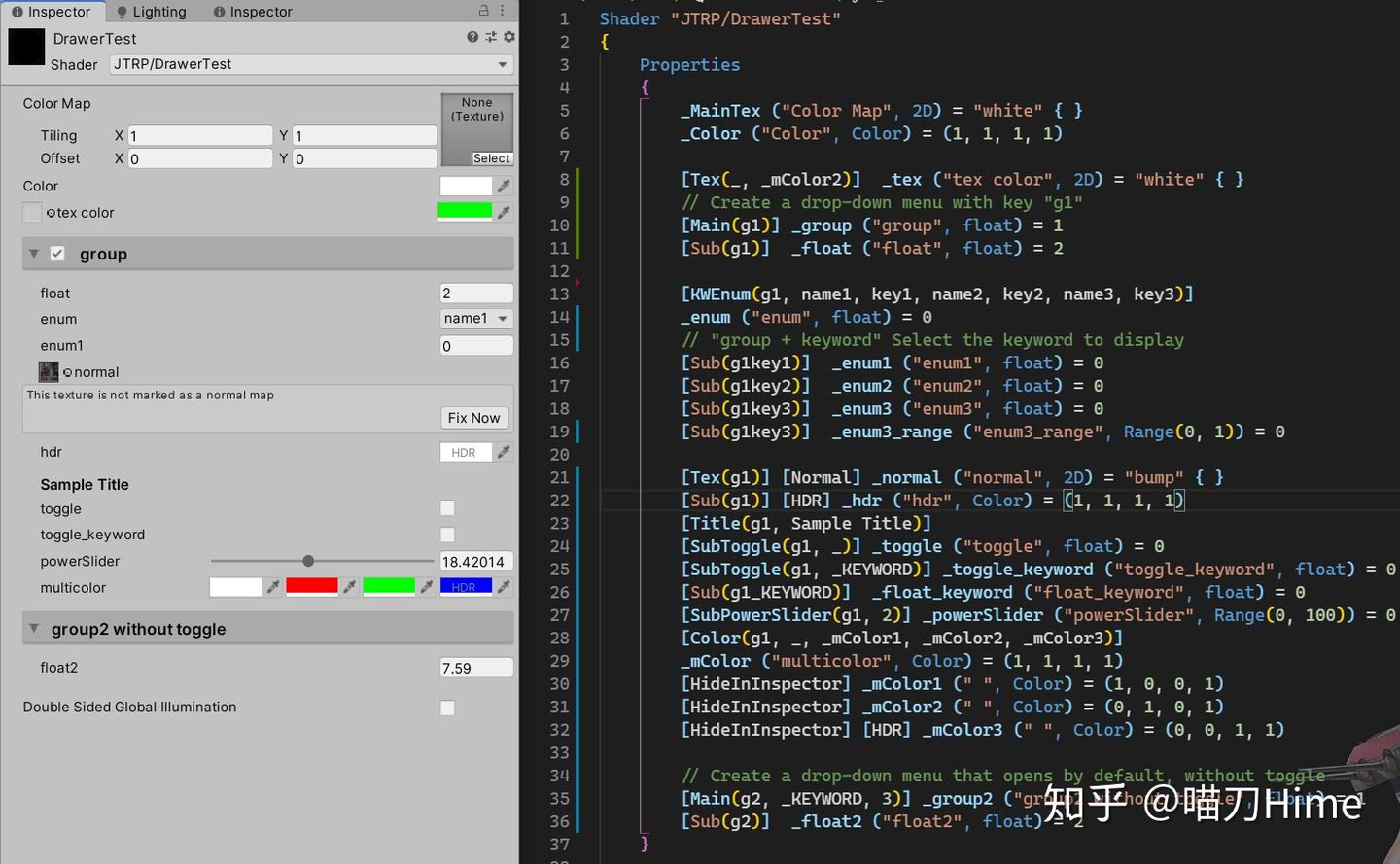Screen dimensions: 1400x864
Task: Click the eyedropper beside tex color
Action: [504, 212]
